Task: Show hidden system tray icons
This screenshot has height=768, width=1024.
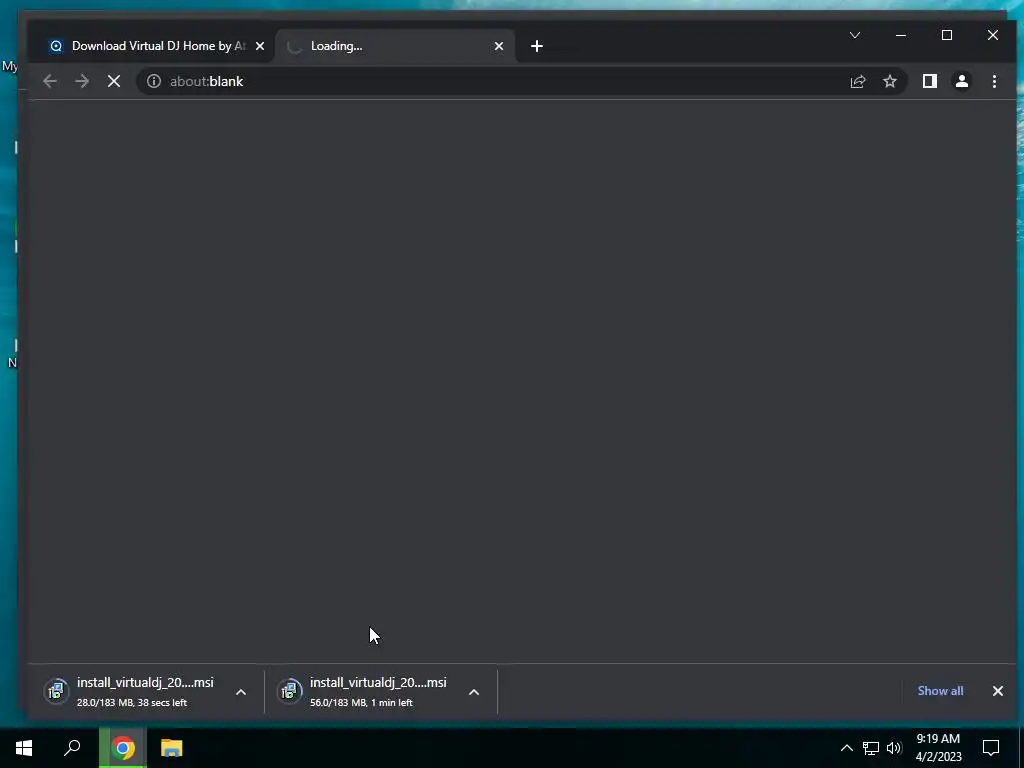Action: pos(846,748)
